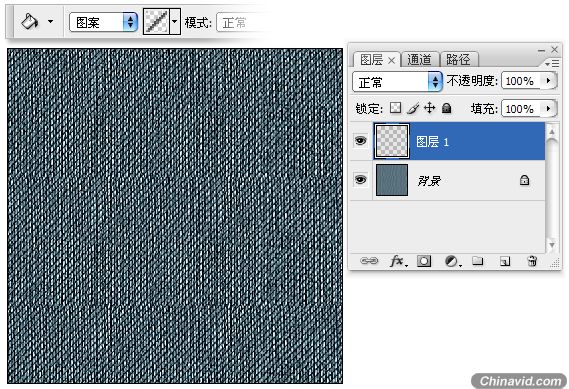Screen dimensions: 569x389
Task: Select the 背景 layer thumbnail
Action: pyautogui.click(x=392, y=180)
